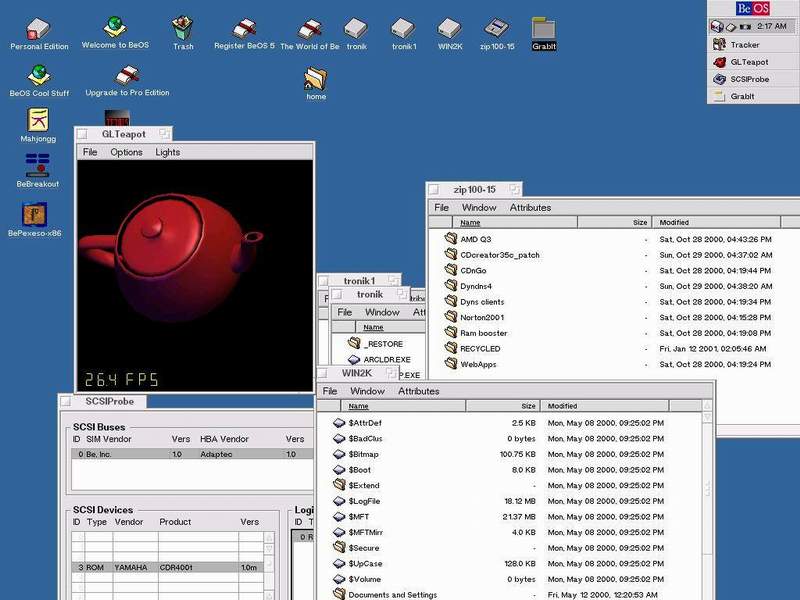Image resolution: width=800 pixels, height=600 pixels.
Task: Open GLTeapot Lights menu
Action: (167, 152)
